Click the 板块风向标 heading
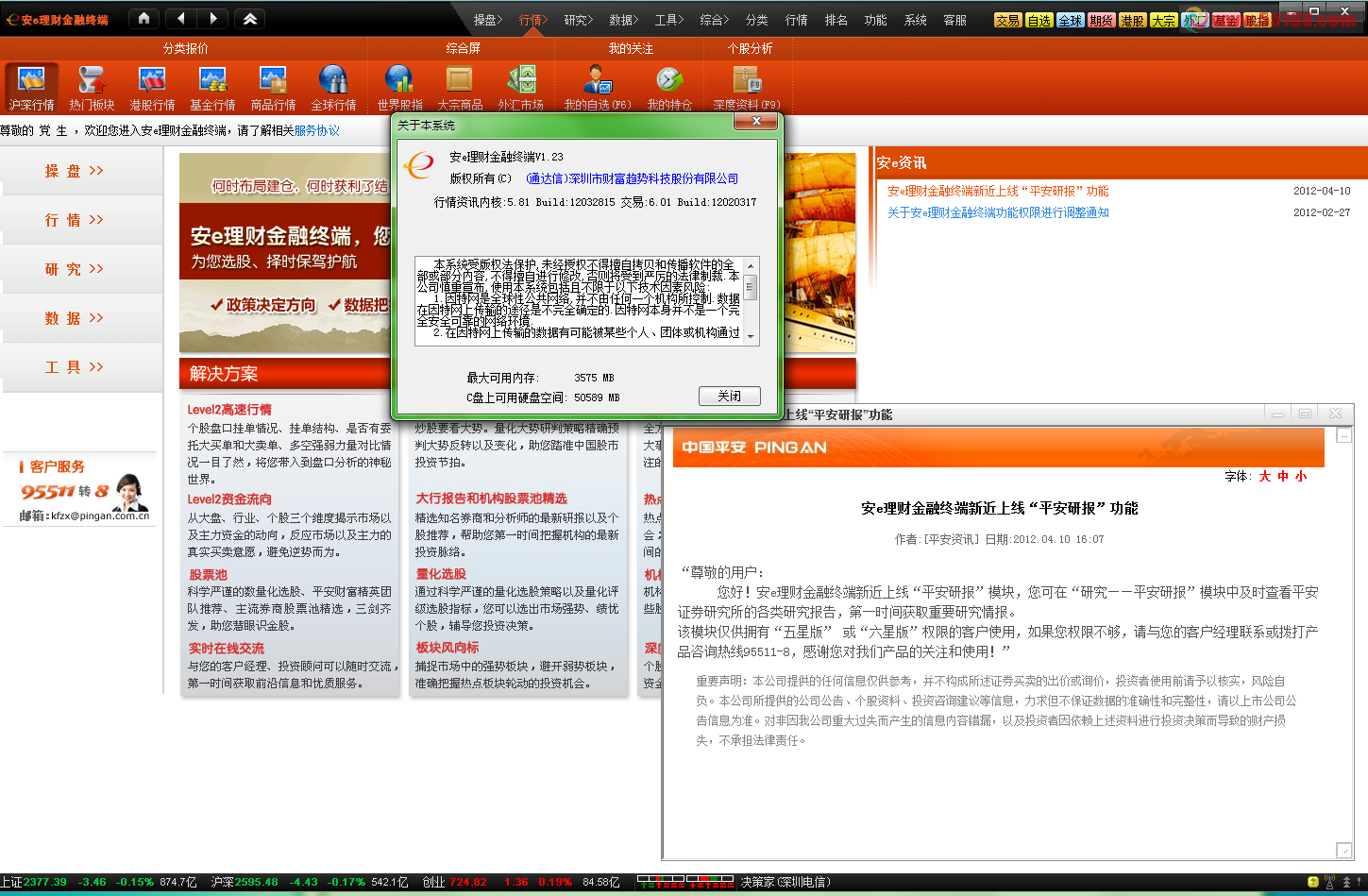The height and width of the screenshot is (896, 1368). coord(448,648)
